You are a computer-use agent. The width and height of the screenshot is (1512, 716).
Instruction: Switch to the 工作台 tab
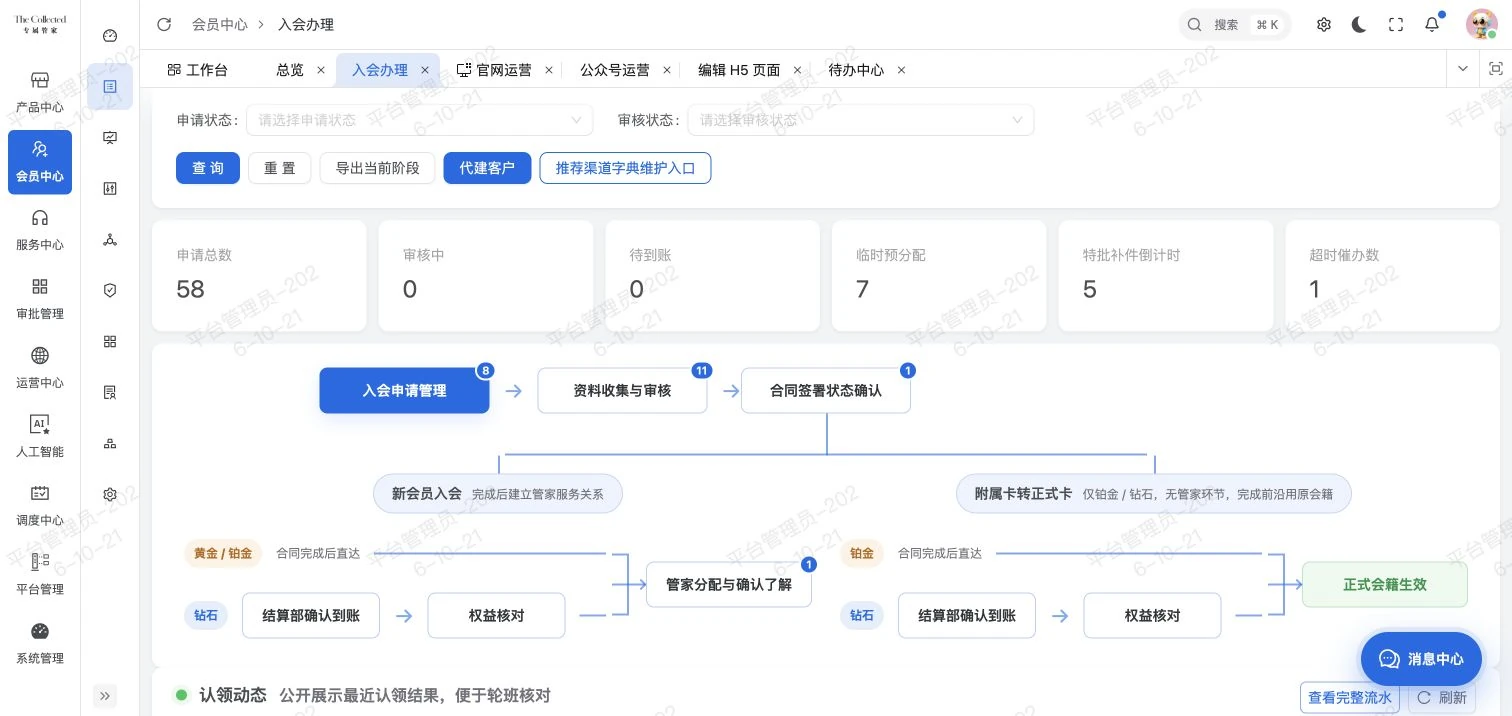pyautogui.click(x=197, y=70)
